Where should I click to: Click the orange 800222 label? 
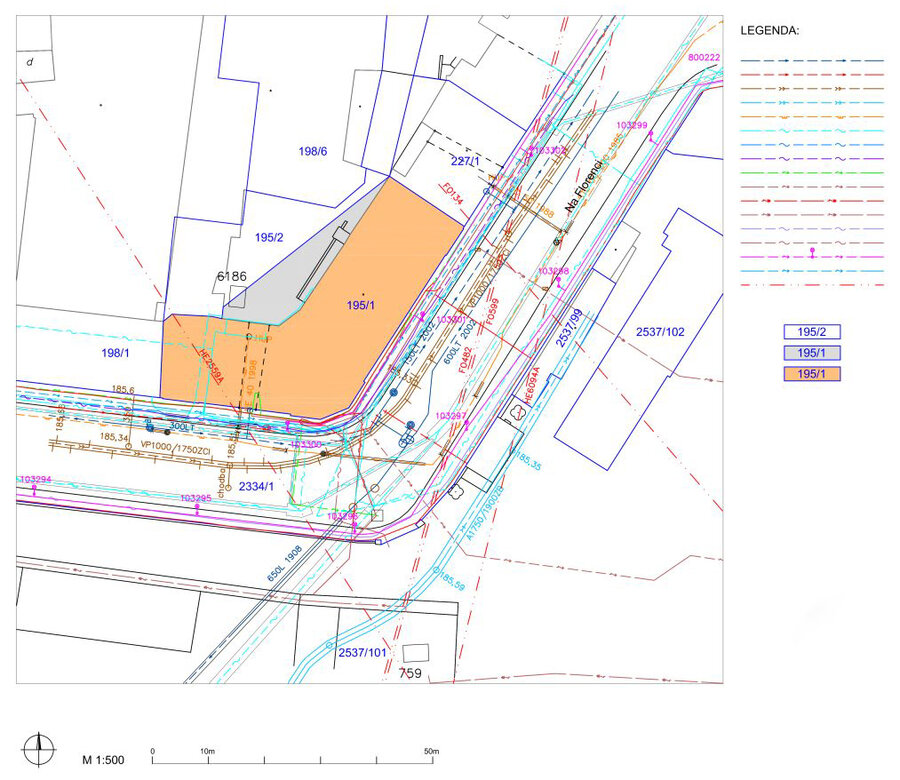pos(704,58)
